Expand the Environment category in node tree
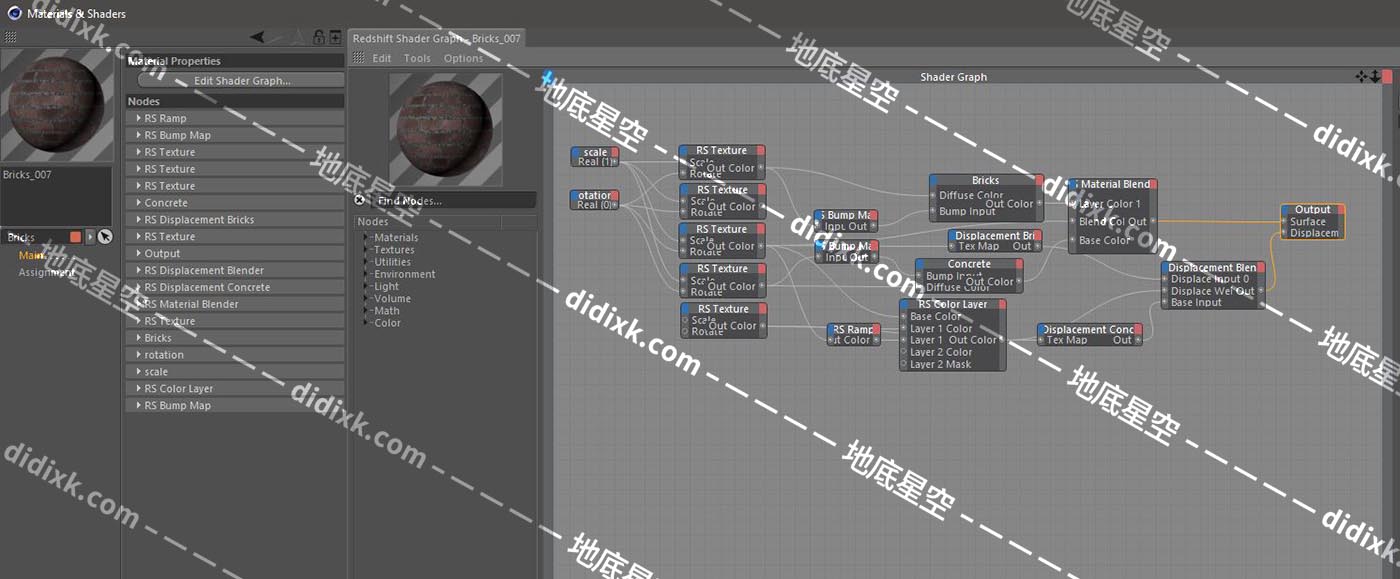Viewport: 1400px width, 579px height. click(x=367, y=274)
